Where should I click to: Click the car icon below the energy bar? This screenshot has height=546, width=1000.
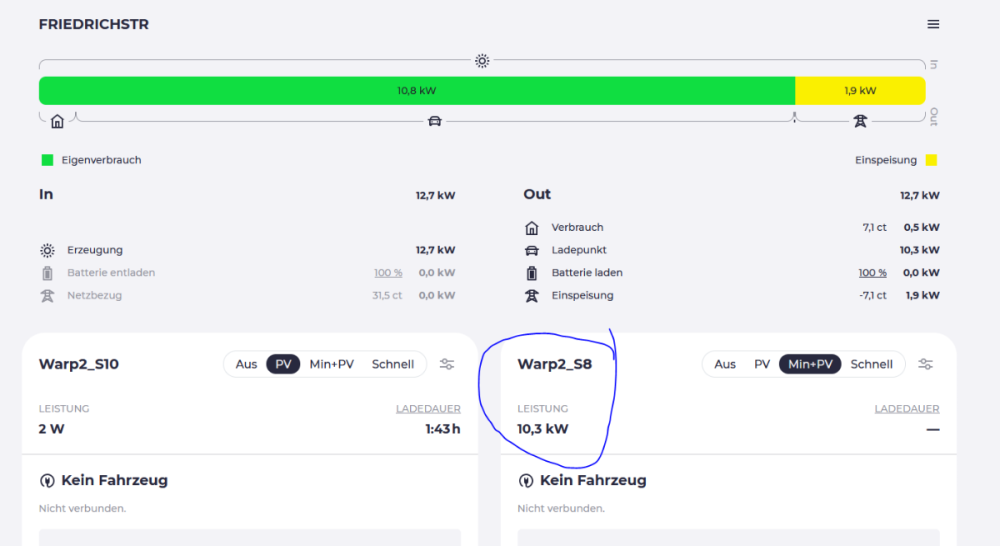(x=434, y=121)
